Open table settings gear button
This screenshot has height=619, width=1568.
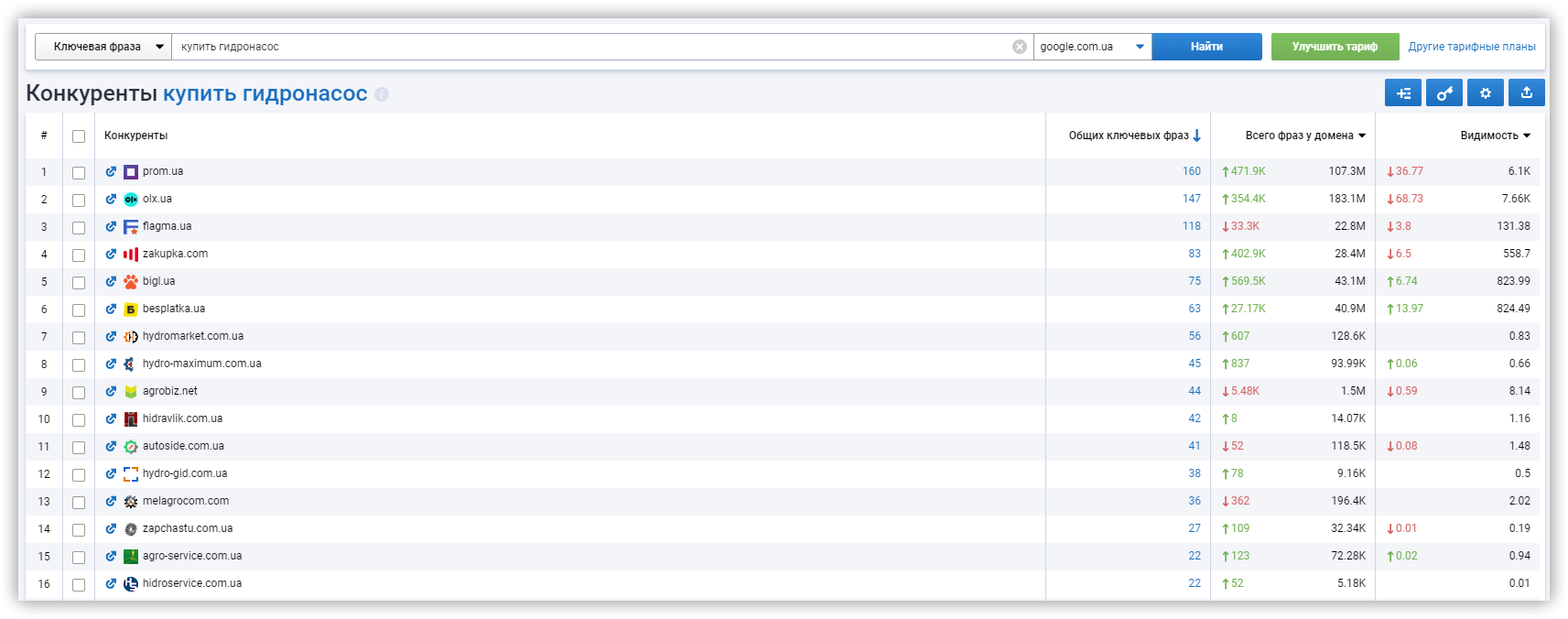click(x=1486, y=92)
